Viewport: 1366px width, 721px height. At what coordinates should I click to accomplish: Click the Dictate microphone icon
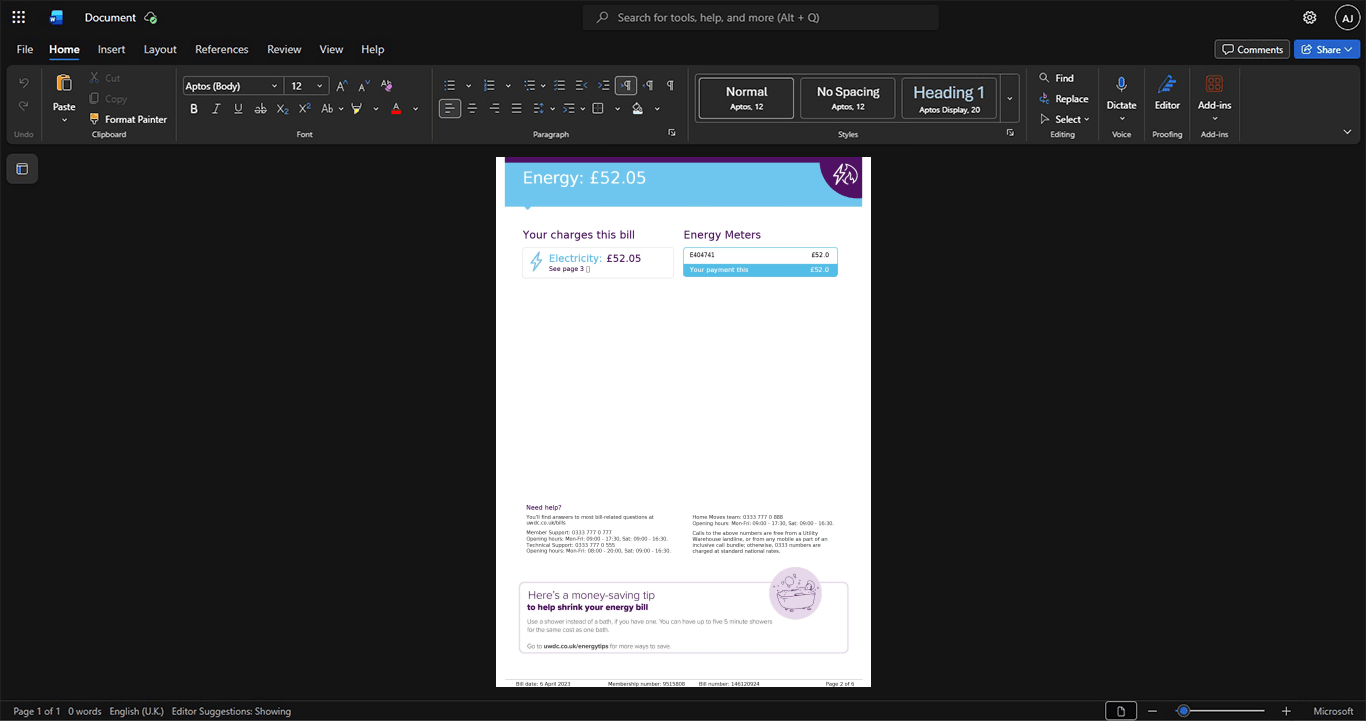tap(1121, 85)
